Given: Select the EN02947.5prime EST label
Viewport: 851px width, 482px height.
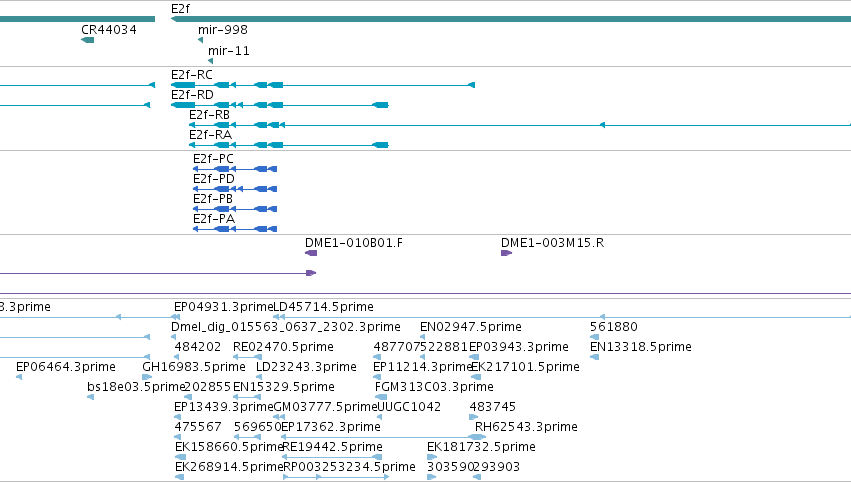Looking at the screenshot, I should [x=471, y=327].
